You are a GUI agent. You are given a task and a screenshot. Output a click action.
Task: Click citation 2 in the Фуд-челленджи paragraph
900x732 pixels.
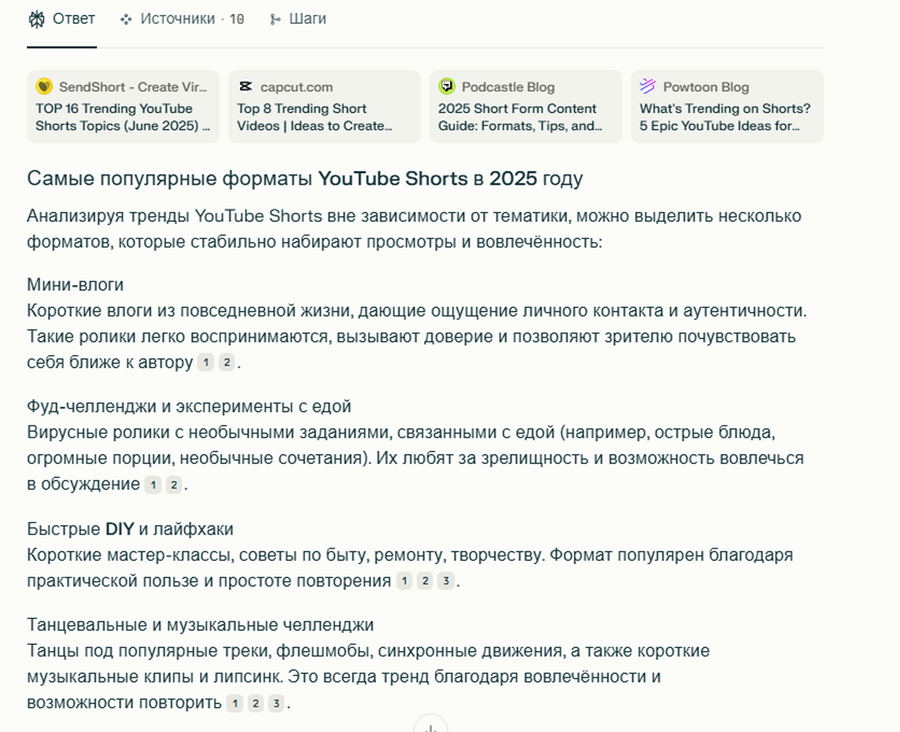point(174,485)
